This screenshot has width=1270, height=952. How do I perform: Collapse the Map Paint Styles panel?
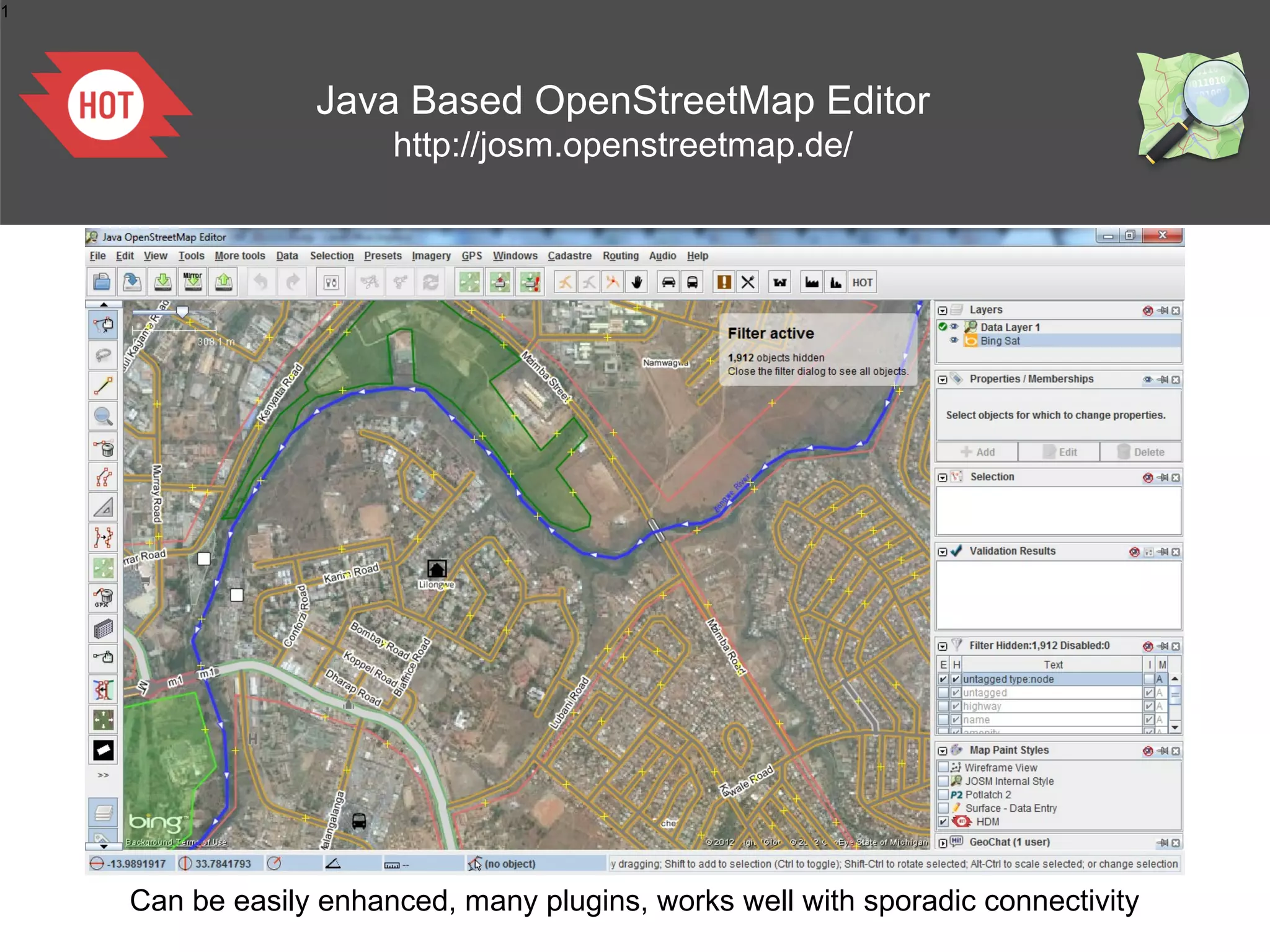click(943, 751)
